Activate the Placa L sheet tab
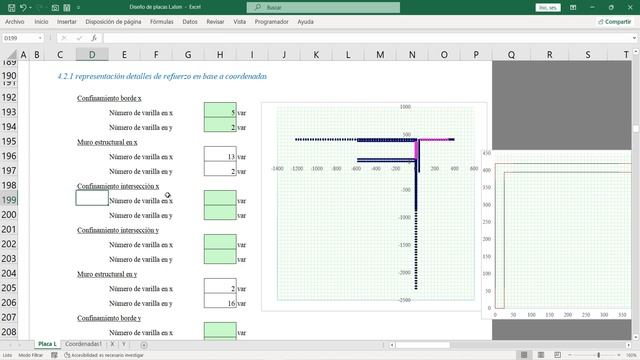Viewport: 640px width, 360px height. tap(47, 344)
